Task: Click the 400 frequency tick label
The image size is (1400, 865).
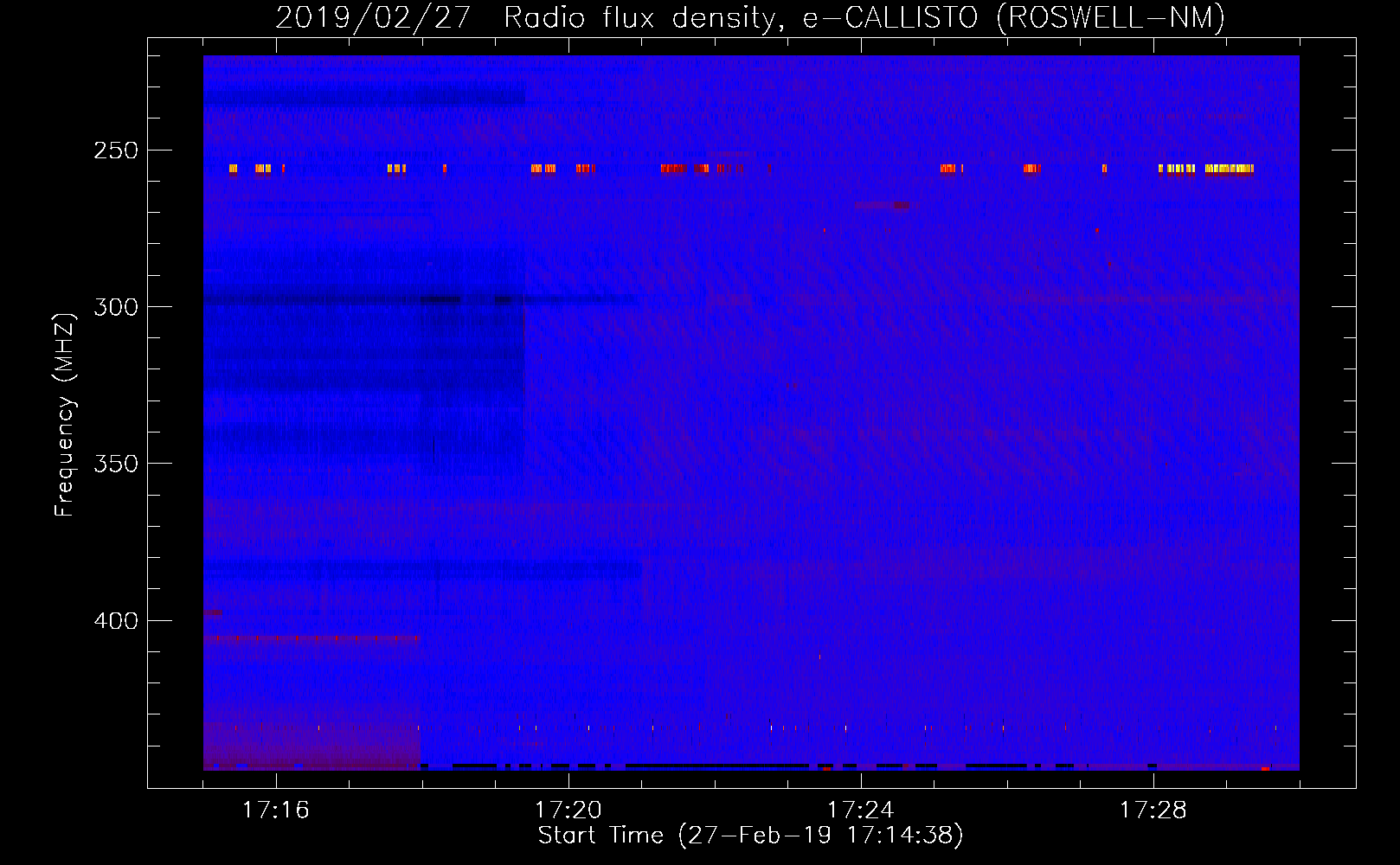Action: pos(116,621)
